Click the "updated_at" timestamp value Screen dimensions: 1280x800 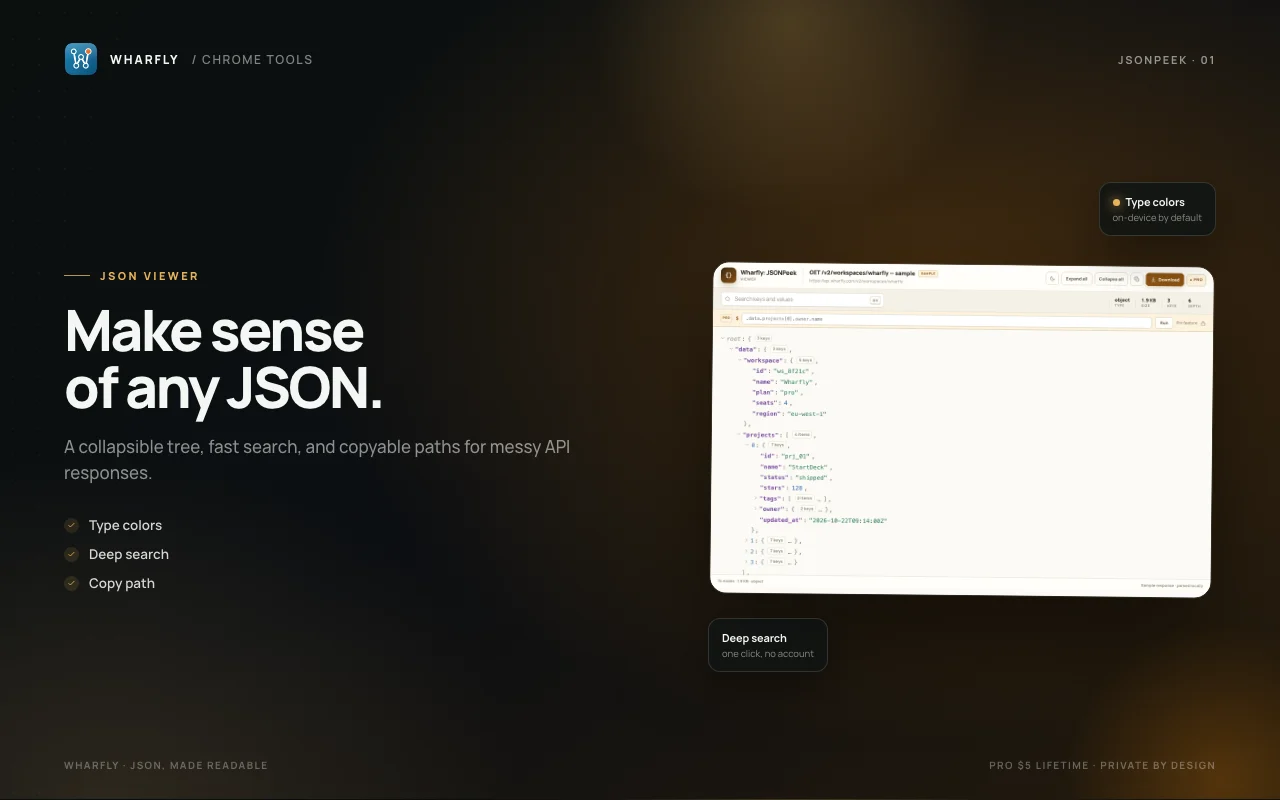848,520
